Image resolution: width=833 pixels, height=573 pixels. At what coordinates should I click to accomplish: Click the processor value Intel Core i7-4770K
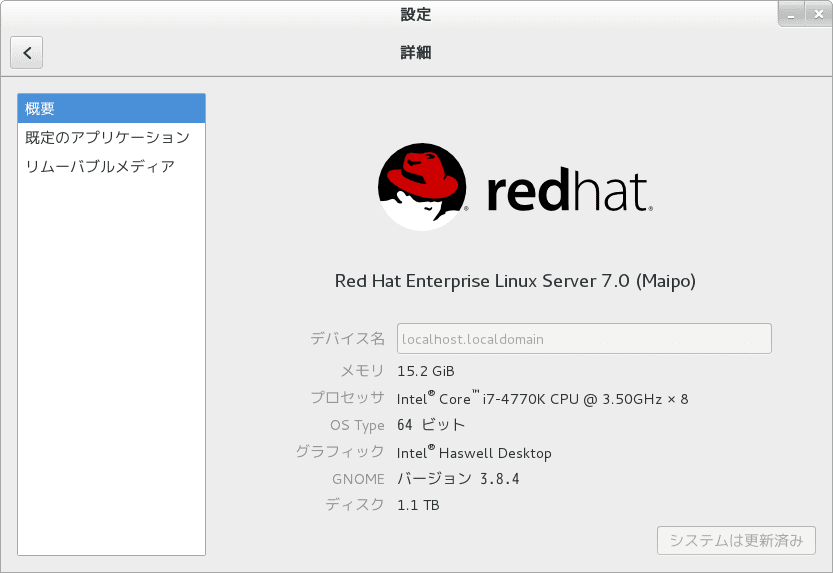point(542,399)
